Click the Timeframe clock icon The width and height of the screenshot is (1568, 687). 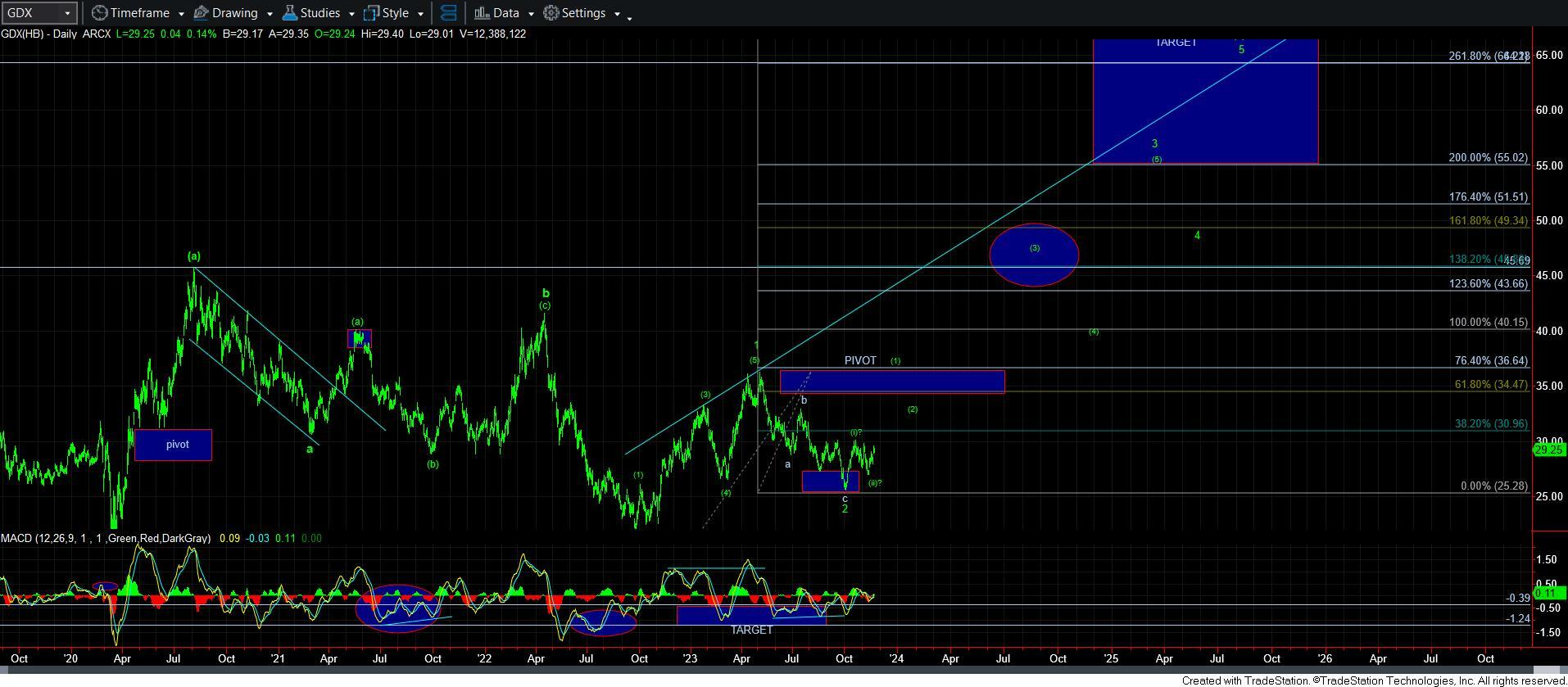coord(99,13)
